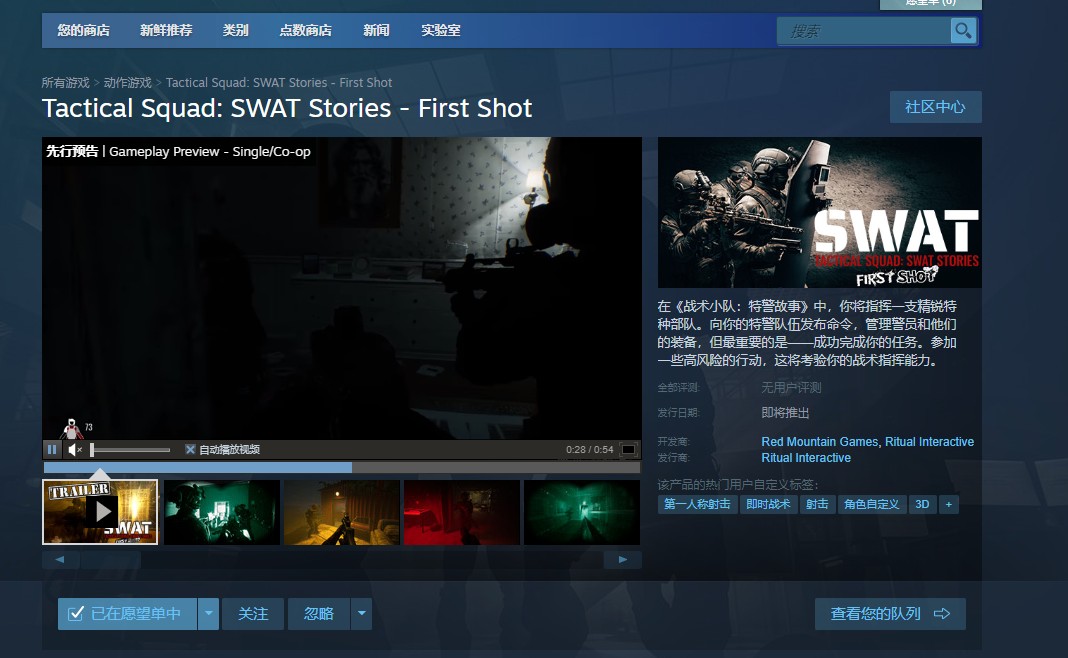Uncheck the 自动播放视频 checkbox

click(190, 450)
